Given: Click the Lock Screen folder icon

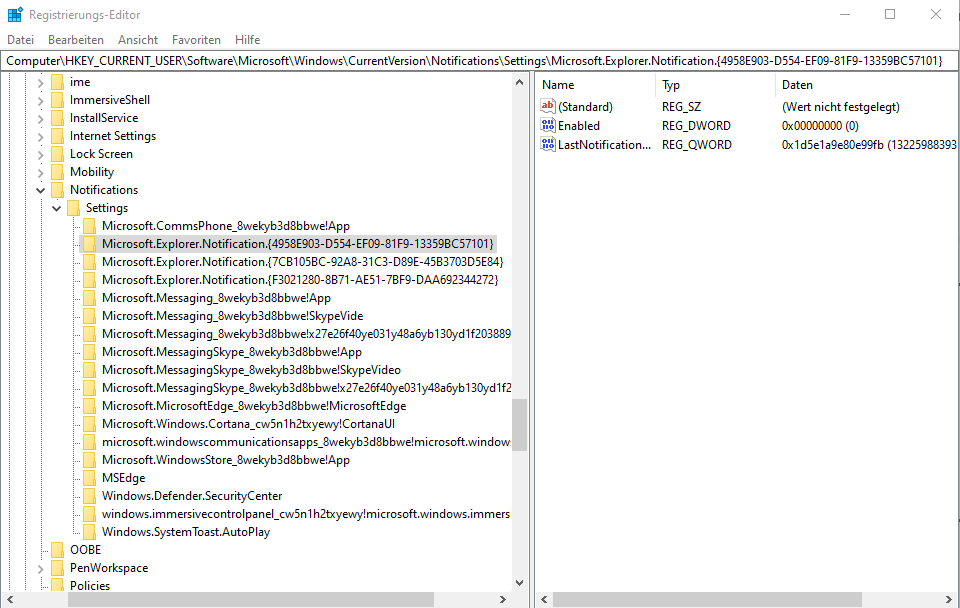Looking at the screenshot, I should tap(58, 154).
